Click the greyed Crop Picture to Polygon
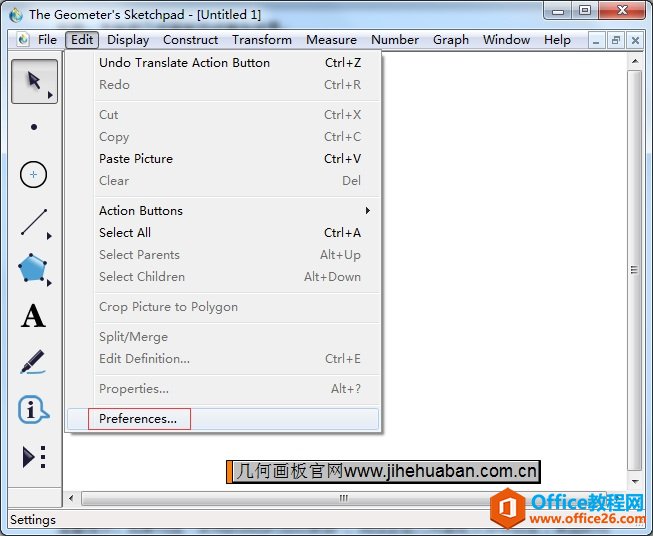This screenshot has width=653, height=536. tap(223, 307)
